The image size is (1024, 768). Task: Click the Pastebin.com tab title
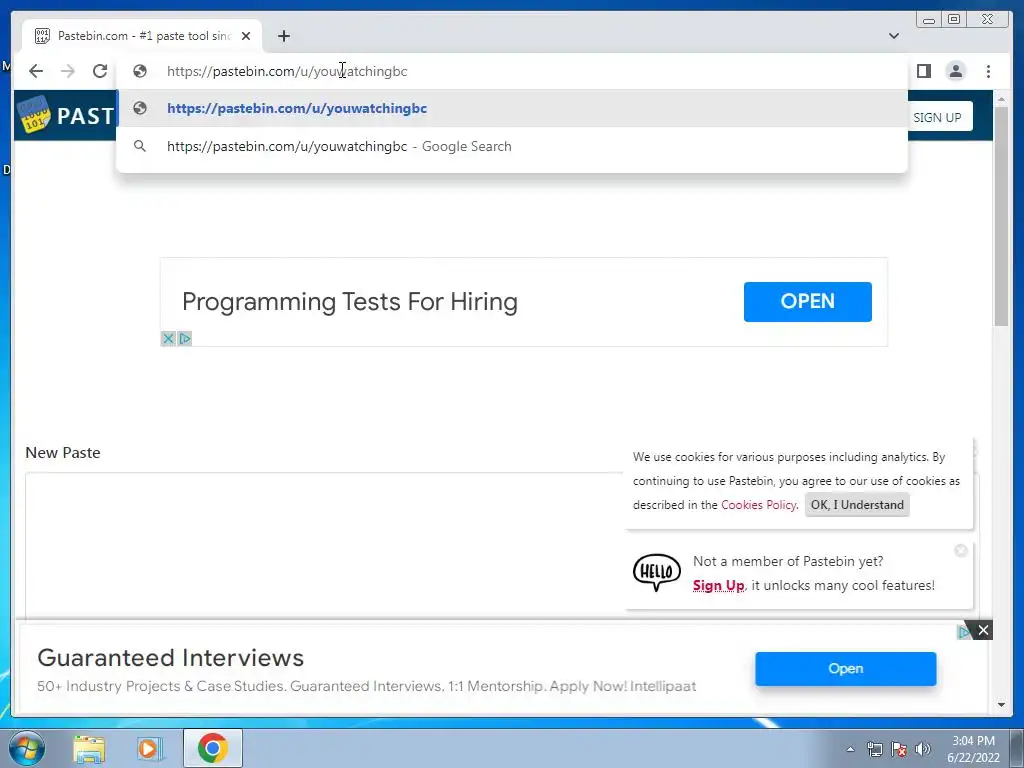(x=144, y=36)
